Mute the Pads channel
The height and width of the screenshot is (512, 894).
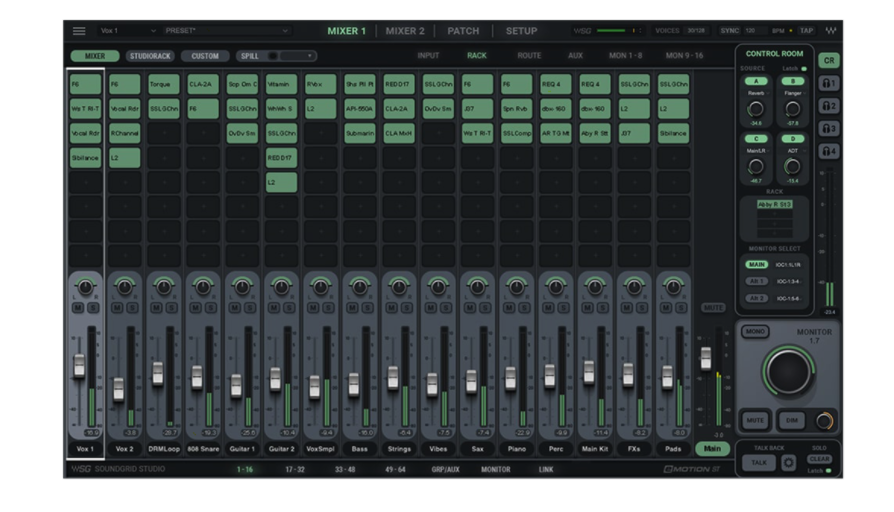666,308
